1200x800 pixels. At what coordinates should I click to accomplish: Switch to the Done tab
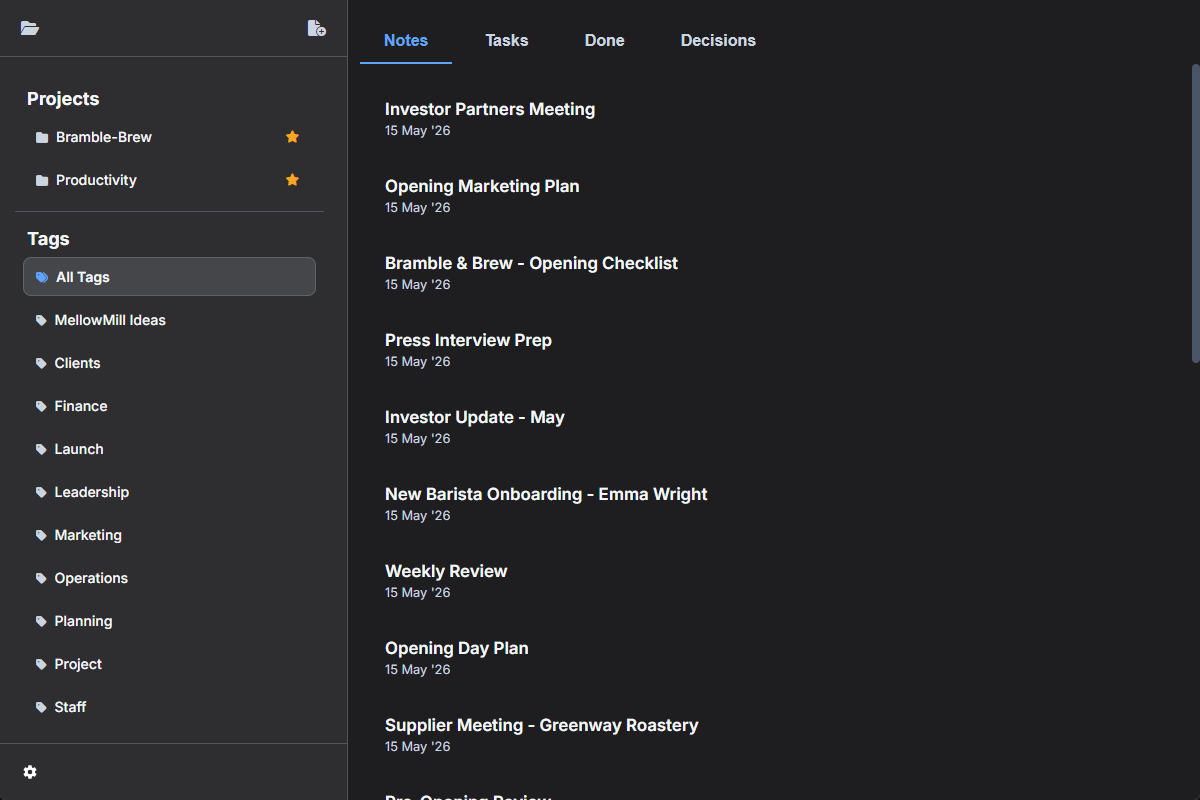click(x=605, y=41)
